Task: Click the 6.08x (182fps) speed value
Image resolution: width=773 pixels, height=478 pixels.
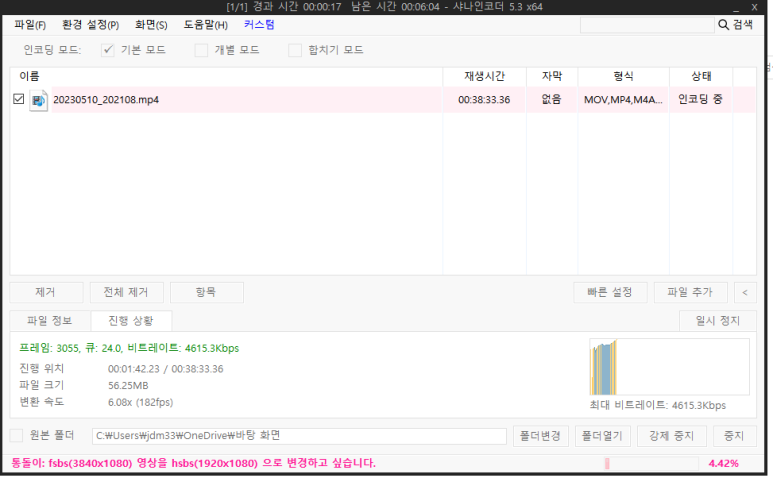Action: click(141, 403)
